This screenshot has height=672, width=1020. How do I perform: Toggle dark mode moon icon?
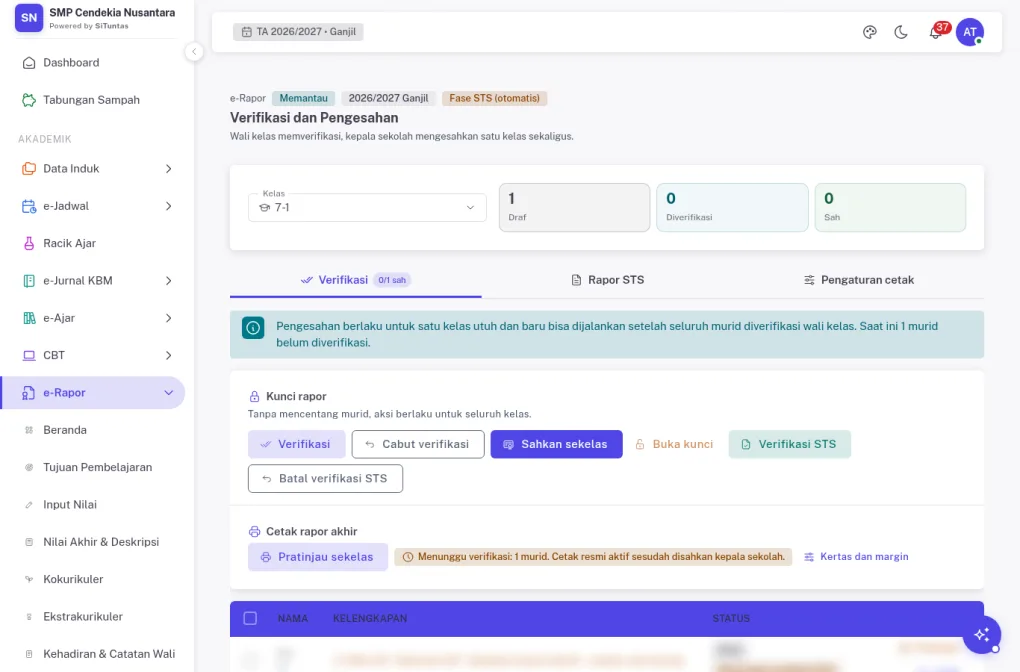coord(901,32)
